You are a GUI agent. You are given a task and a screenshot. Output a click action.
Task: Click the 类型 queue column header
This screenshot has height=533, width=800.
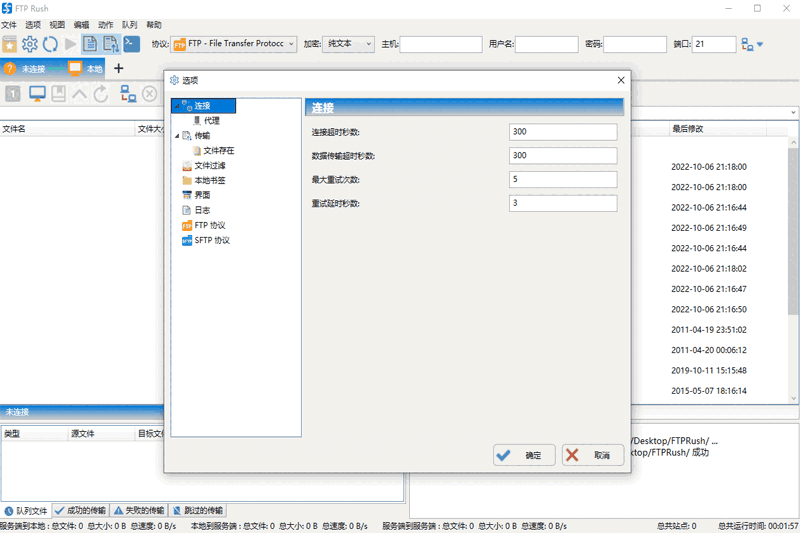(x=34, y=434)
